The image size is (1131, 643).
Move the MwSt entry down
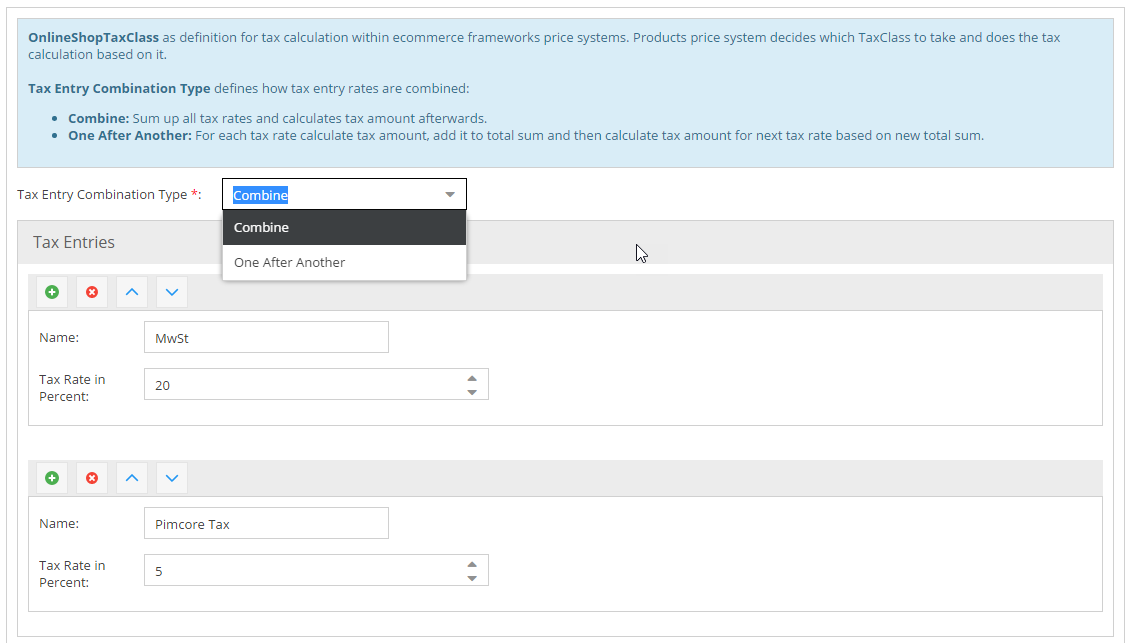click(x=172, y=292)
